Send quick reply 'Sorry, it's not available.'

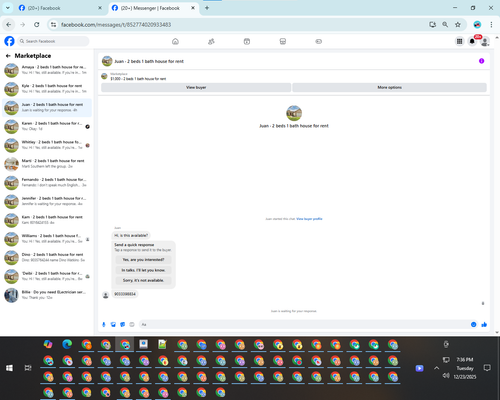coord(143,280)
